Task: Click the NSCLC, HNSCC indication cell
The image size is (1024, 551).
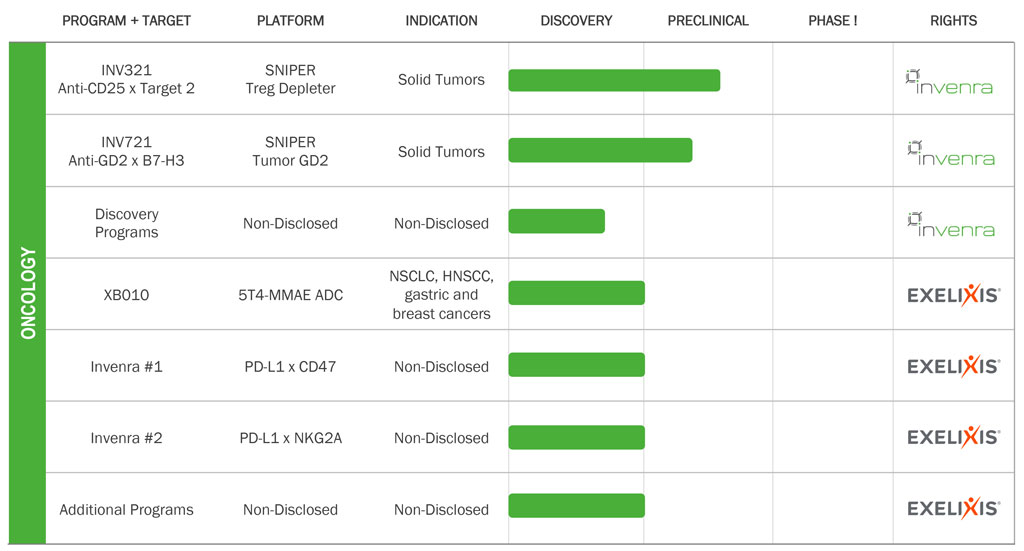Action: pyautogui.click(x=441, y=294)
